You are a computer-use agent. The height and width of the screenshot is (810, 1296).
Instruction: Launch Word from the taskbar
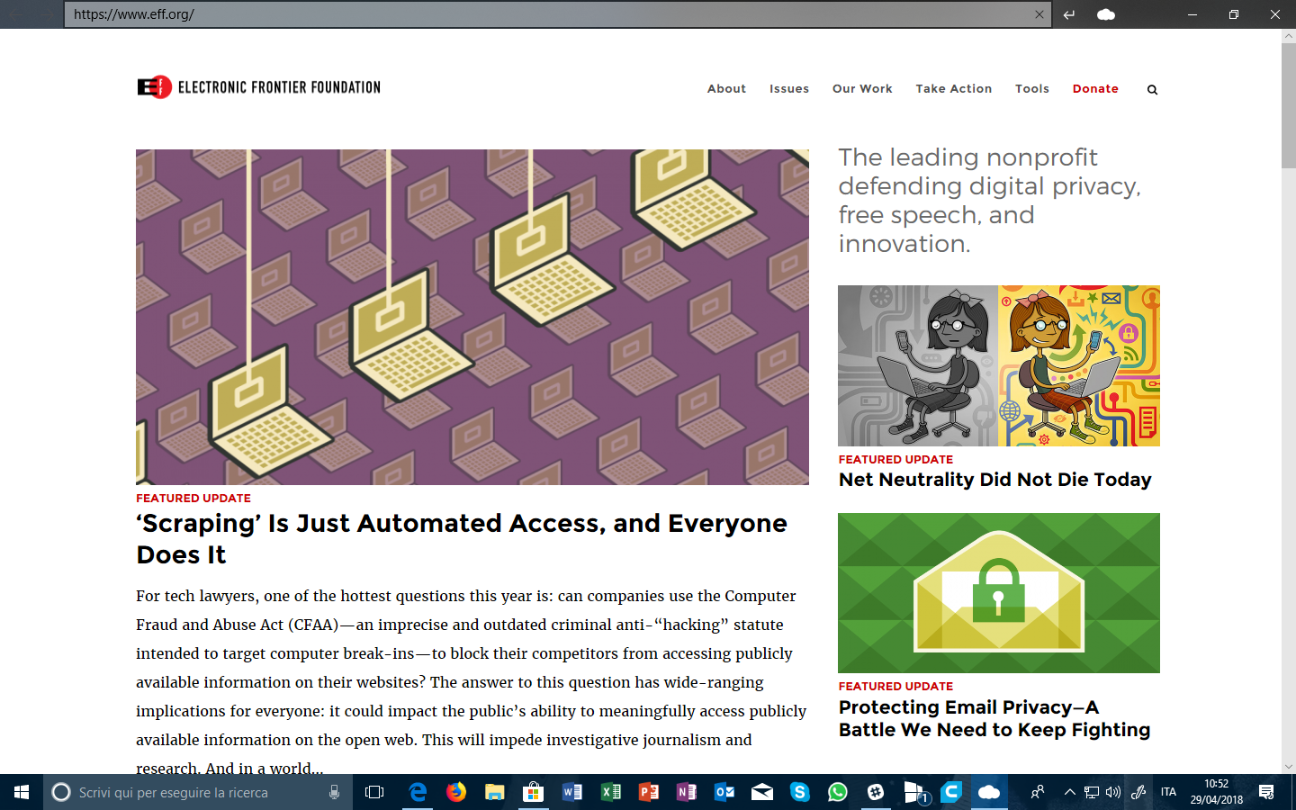pyautogui.click(x=572, y=792)
